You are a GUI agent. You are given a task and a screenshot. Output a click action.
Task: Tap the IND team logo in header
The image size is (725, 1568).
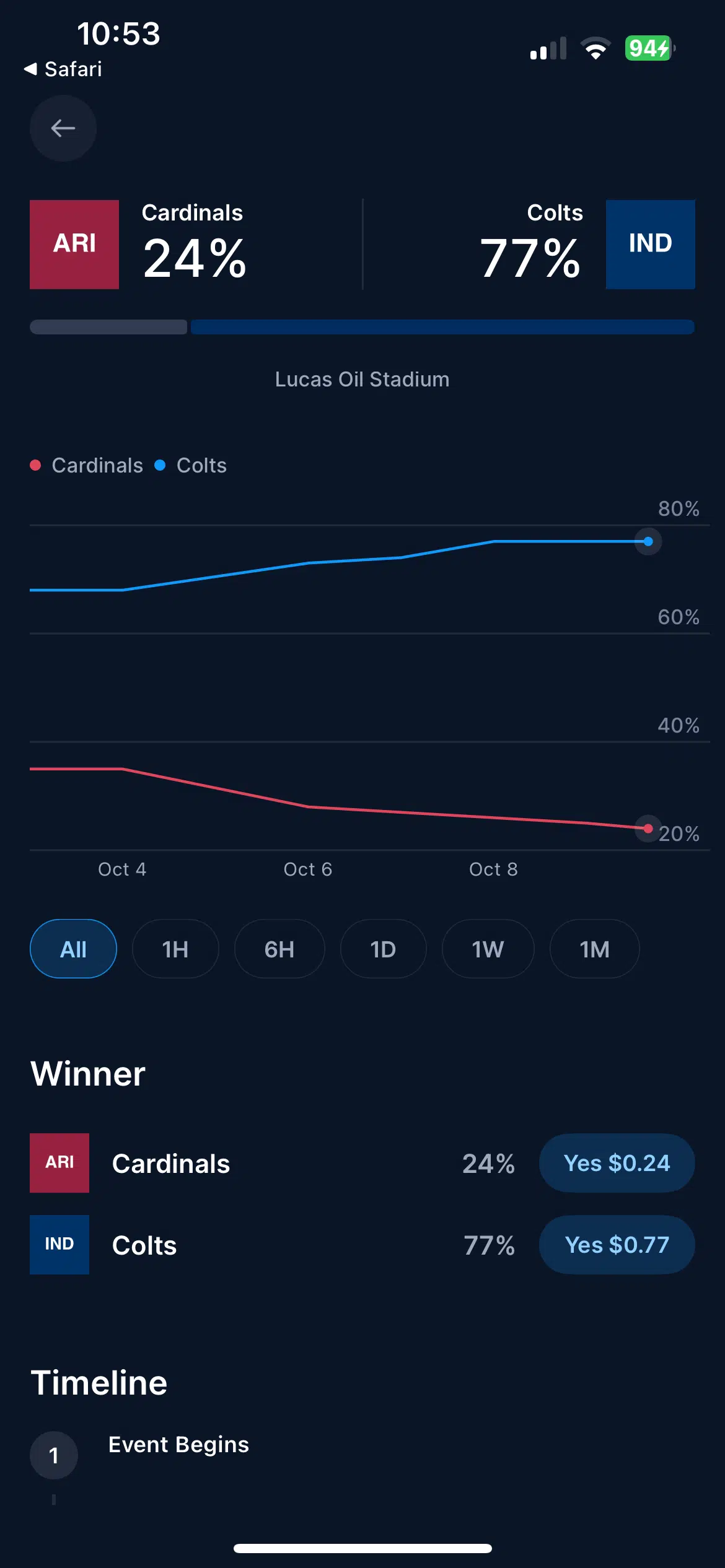point(650,244)
